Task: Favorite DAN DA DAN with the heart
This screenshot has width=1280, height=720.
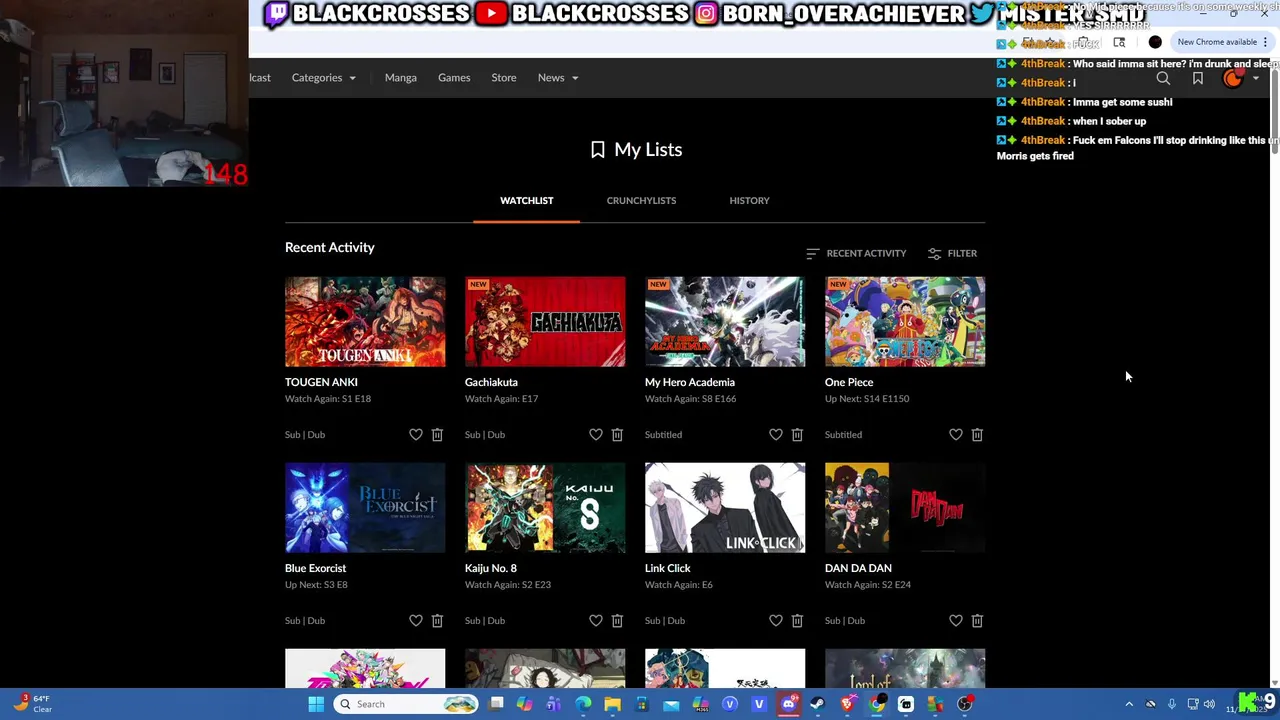Action: click(x=956, y=621)
